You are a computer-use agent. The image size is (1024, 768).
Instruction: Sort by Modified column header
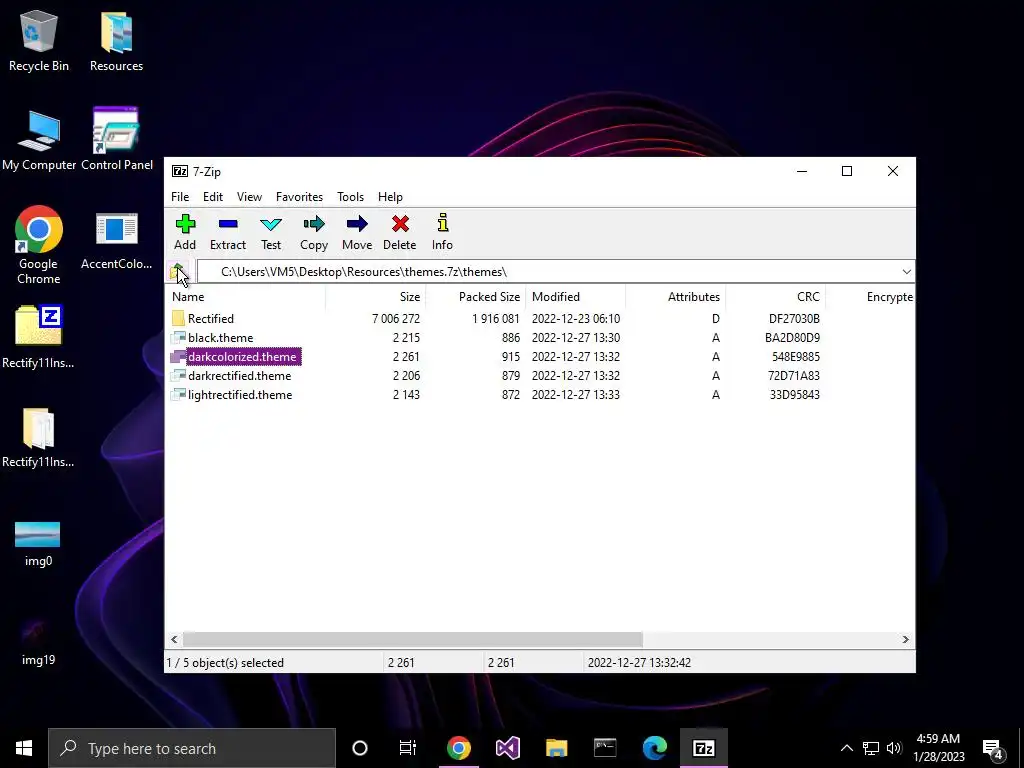(x=575, y=296)
